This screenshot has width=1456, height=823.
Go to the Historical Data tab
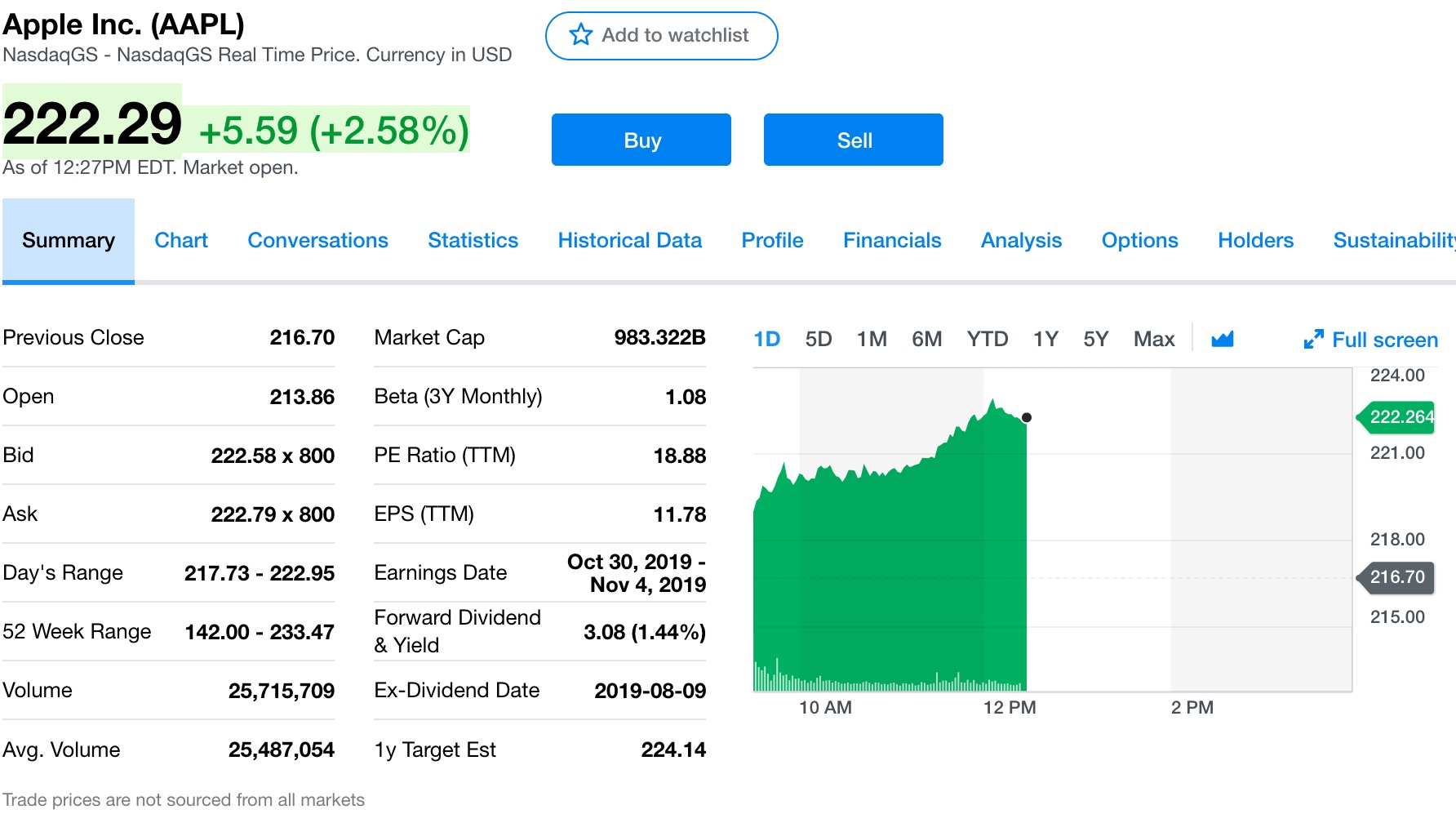coord(629,241)
